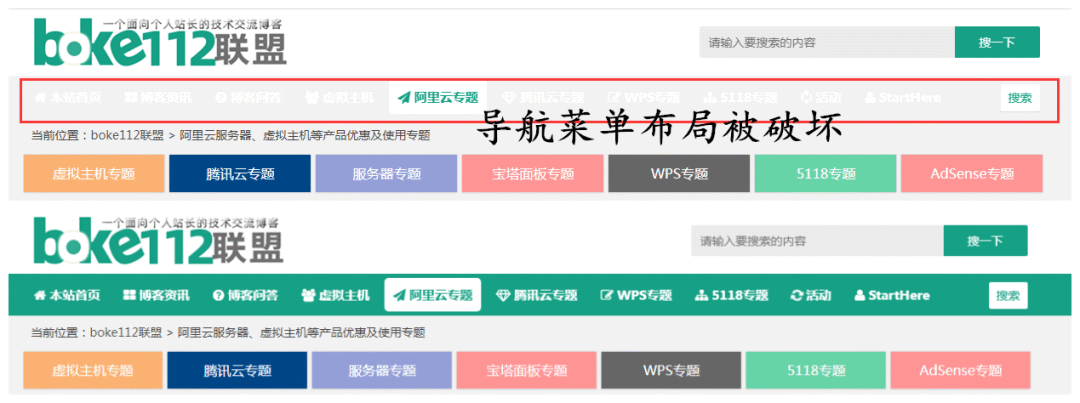
Task: Click the grid icon beside 博客资讯 in green bar
Action: (x=129, y=296)
